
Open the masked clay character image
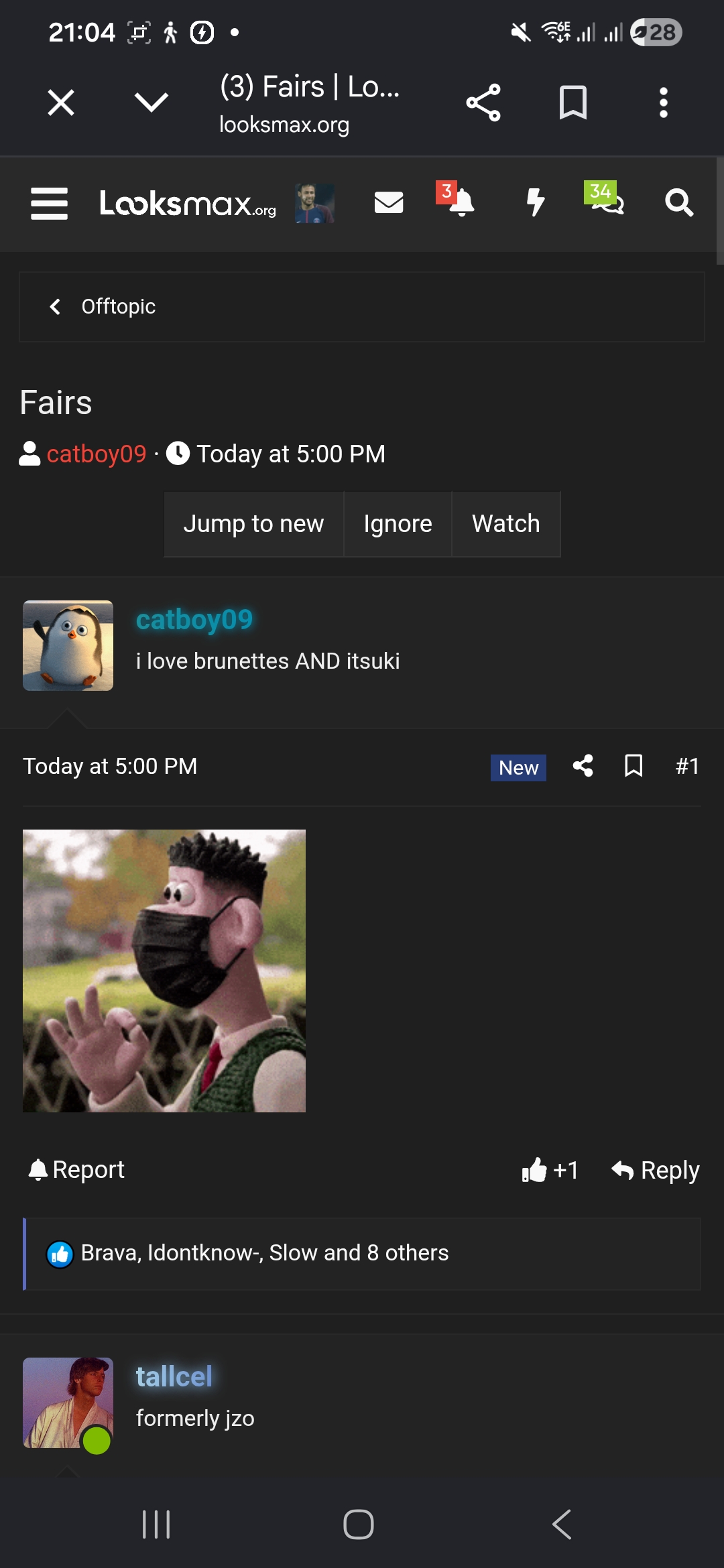(x=164, y=971)
